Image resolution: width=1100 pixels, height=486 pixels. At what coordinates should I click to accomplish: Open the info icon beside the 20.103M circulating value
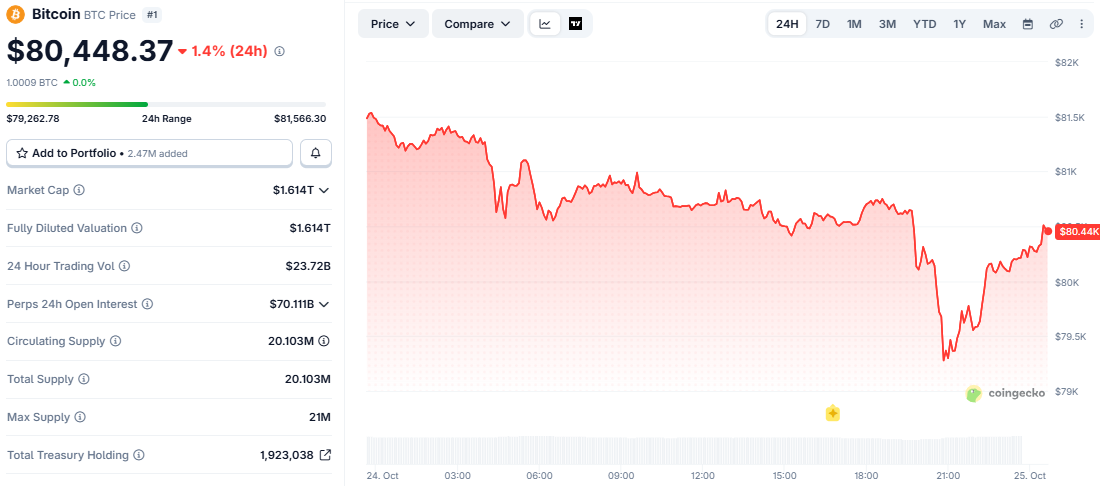pyautogui.click(x=324, y=341)
